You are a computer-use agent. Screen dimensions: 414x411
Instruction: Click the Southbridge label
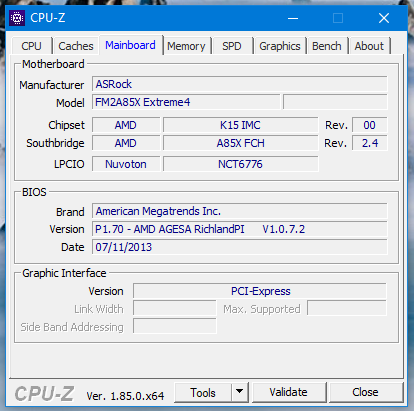pyautogui.click(x=55, y=143)
